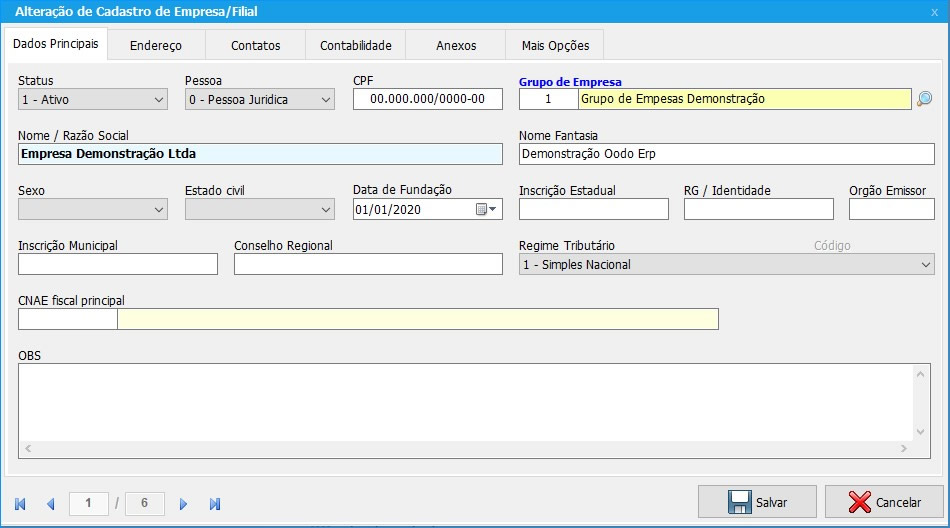
Task: Switch to the Endereço tab
Action: (156, 45)
